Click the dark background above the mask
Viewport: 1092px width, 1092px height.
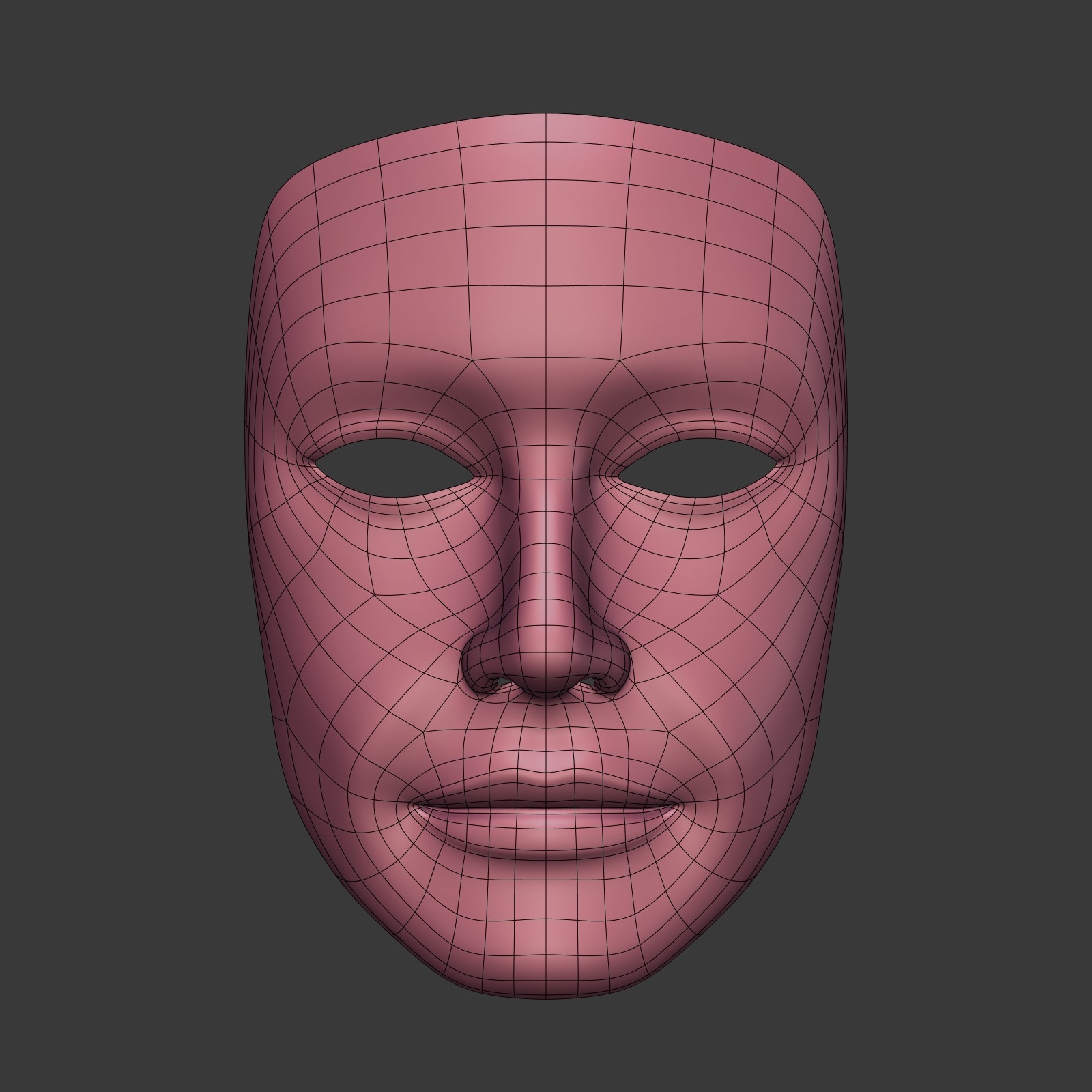[x=546, y=55]
